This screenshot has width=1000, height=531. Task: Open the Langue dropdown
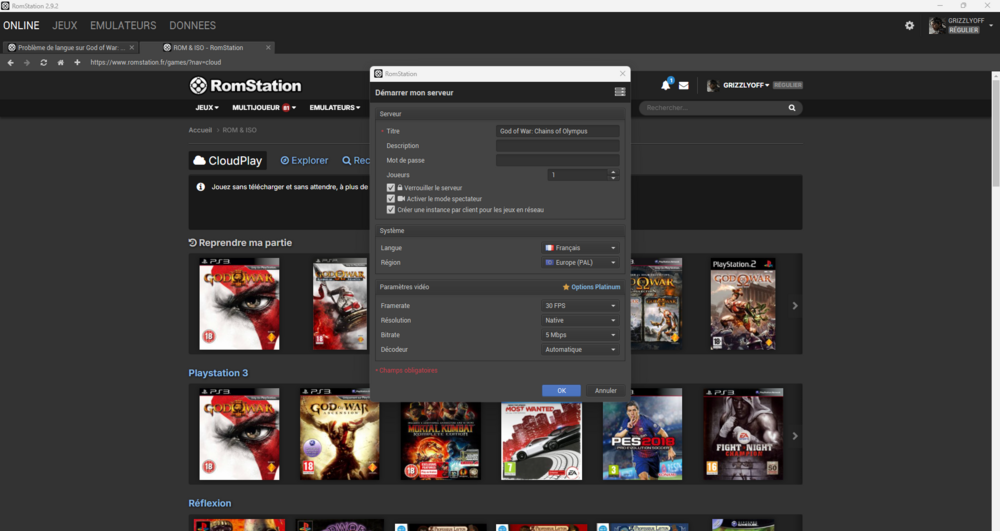[580, 248]
